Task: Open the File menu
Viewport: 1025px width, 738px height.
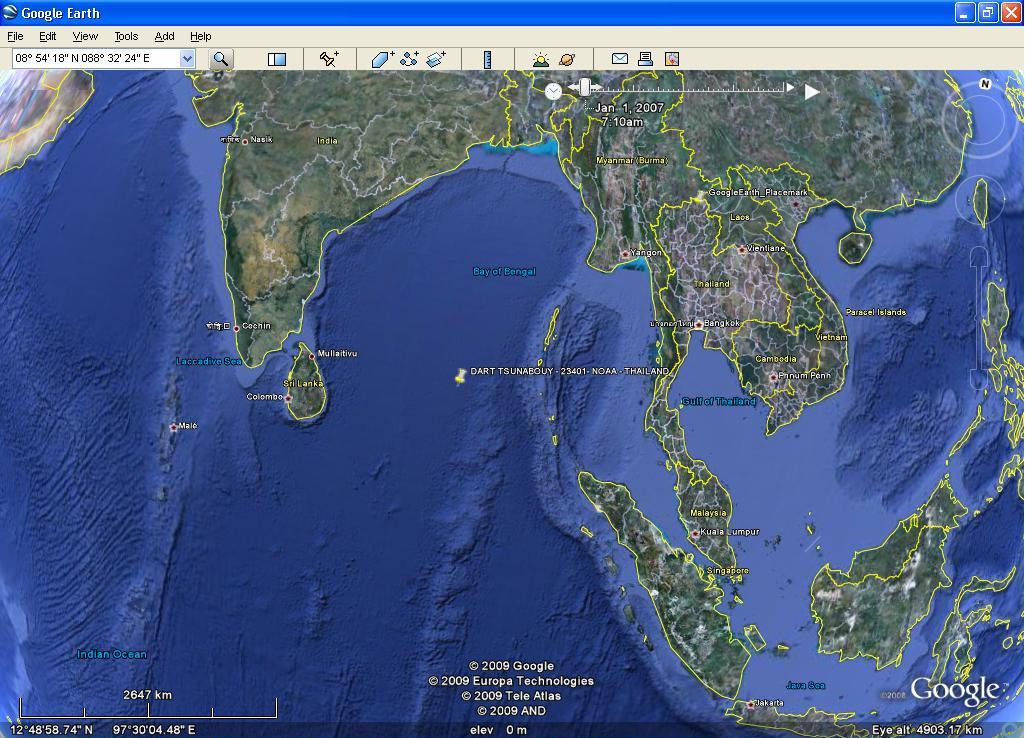Action: (x=15, y=37)
